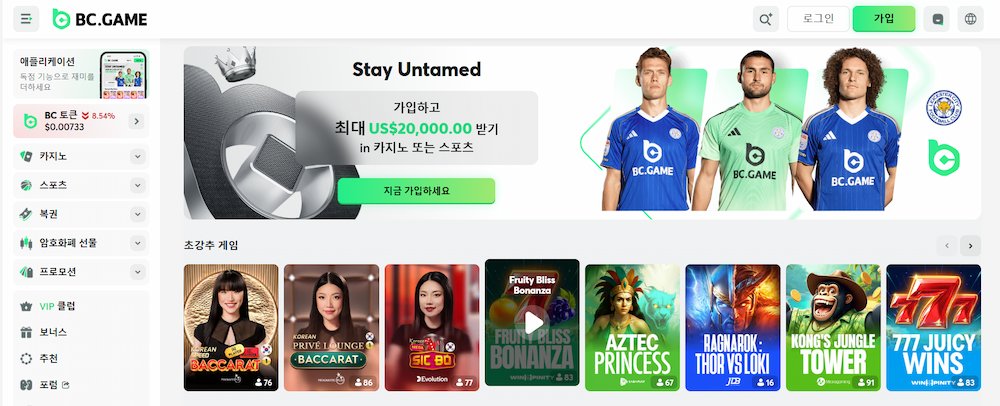The width and height of the screenshot is (1000, 406).
Task: Open the 추천 sidebar menu item
Action: (x=81, y=358)
